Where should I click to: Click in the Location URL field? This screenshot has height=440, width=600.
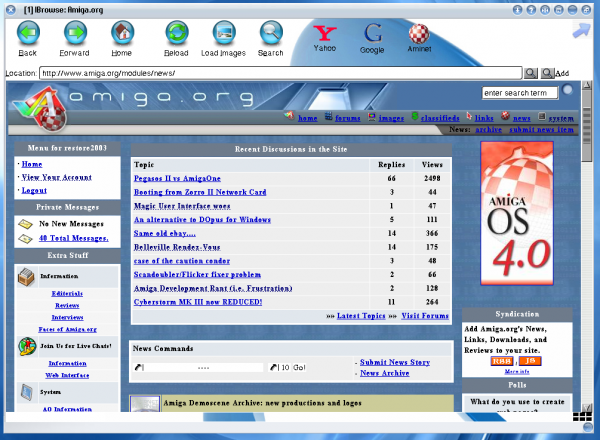(x=280, y=73)
